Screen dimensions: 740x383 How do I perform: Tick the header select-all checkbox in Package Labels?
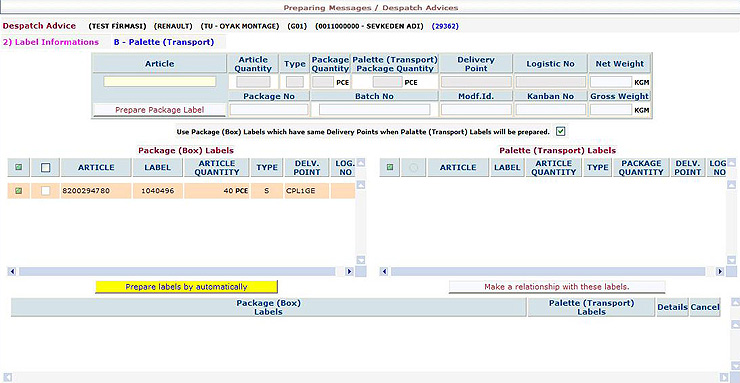point(45,167)
